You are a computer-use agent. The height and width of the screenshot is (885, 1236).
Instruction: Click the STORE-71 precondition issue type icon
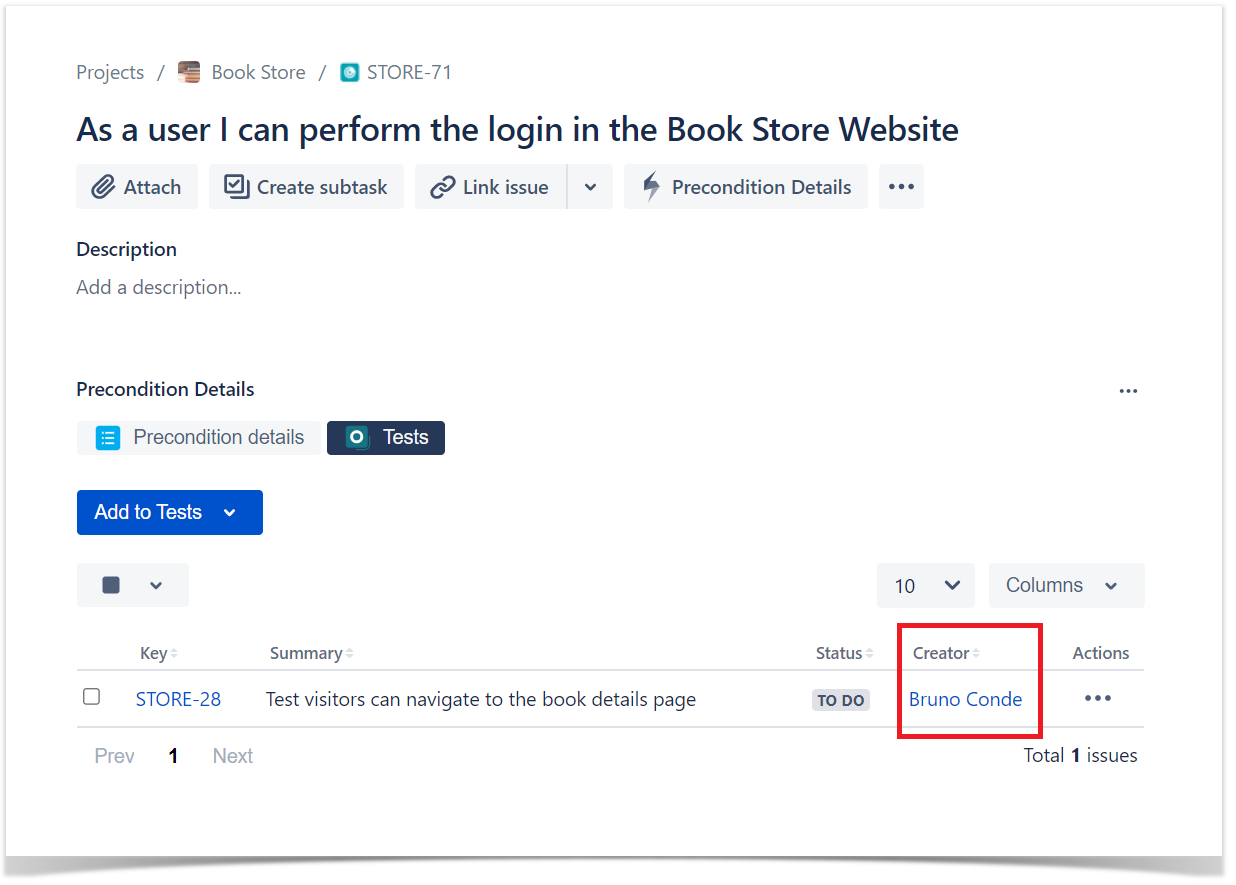[349, 72]
